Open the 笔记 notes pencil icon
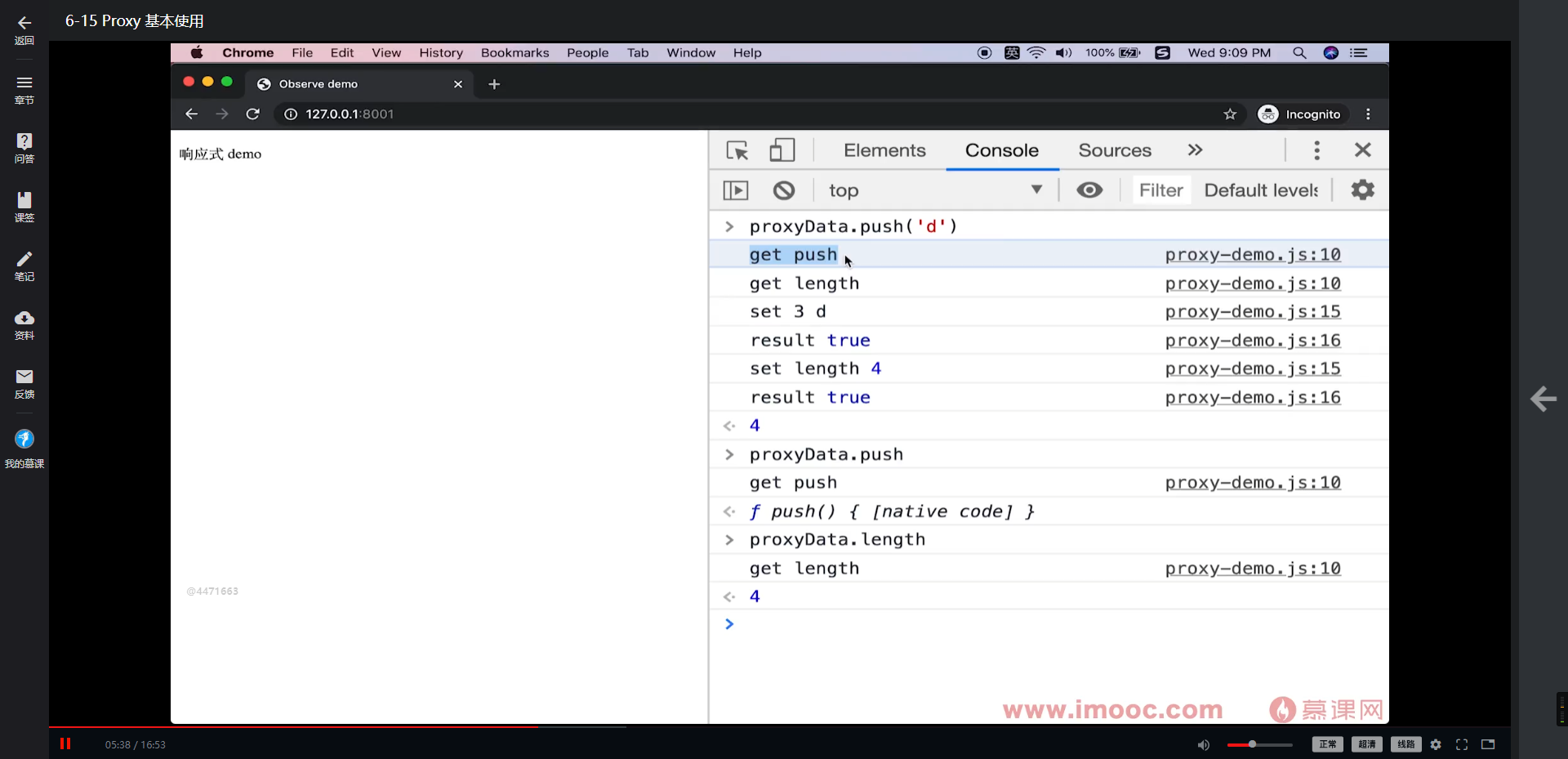This screenshot has width=1568, height=759. click(x=24, y=259)
